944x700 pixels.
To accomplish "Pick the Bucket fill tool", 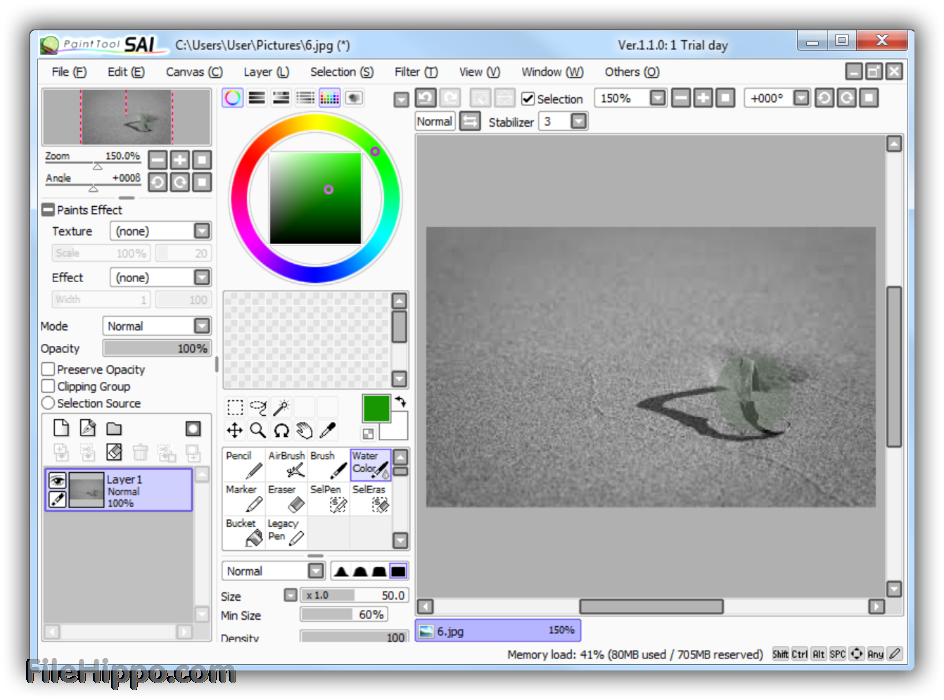I will (243, 532).
